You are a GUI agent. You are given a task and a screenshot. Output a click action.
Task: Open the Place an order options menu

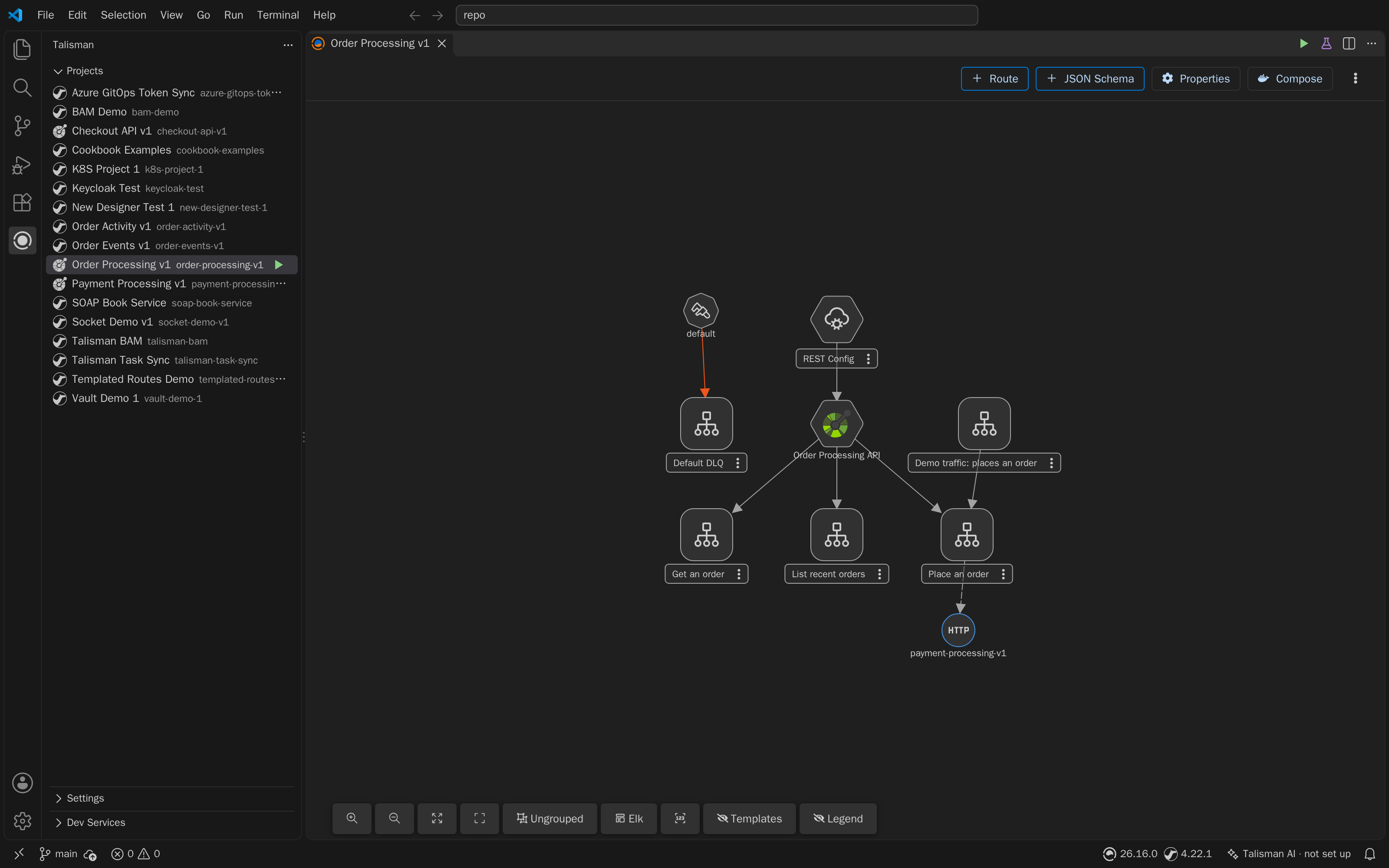1003,574
